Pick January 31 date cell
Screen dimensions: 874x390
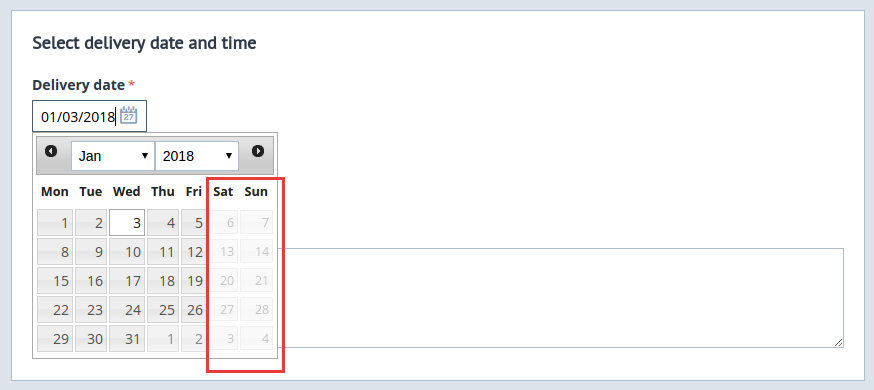[x=127, y=339]
